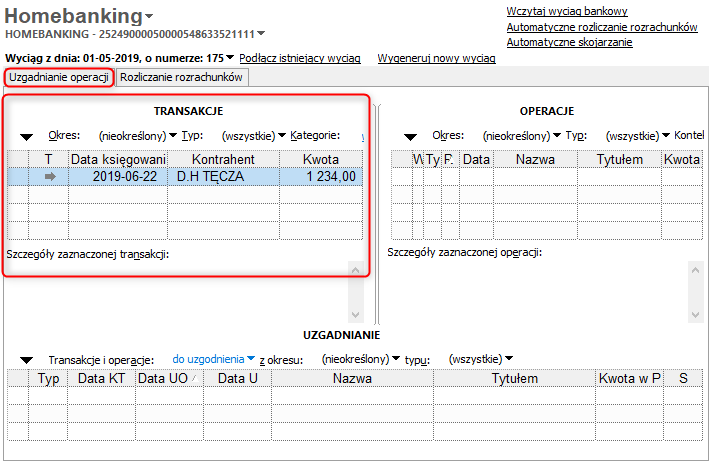
Task: Collapse the Transakcje filter triangle
Action: point(27,136)
